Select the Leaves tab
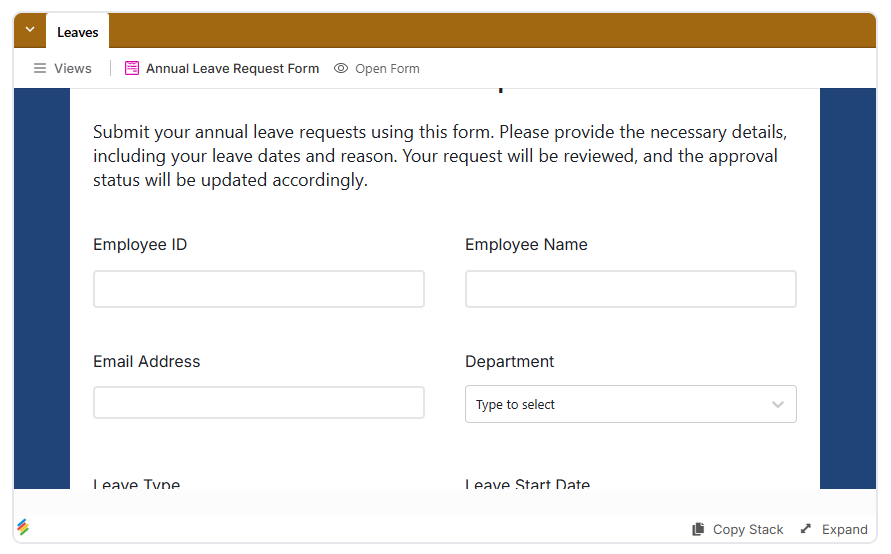This screenshot has width=891, height=554. pyautogui.click(x=77, y=32)
